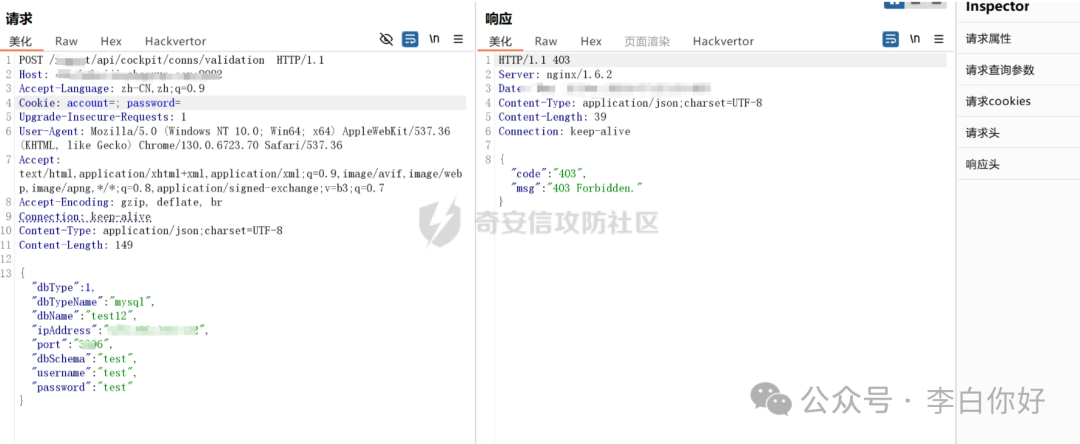Expand 响应头 section in Inspector
This screenshot has width=1080, height=444.
(982, 164)
